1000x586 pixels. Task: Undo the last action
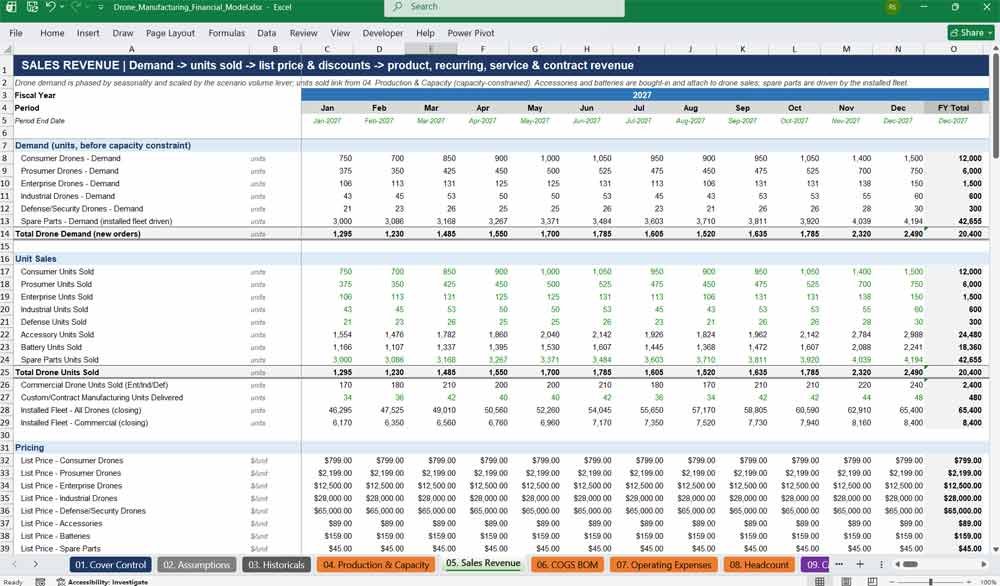coord(50,7)
